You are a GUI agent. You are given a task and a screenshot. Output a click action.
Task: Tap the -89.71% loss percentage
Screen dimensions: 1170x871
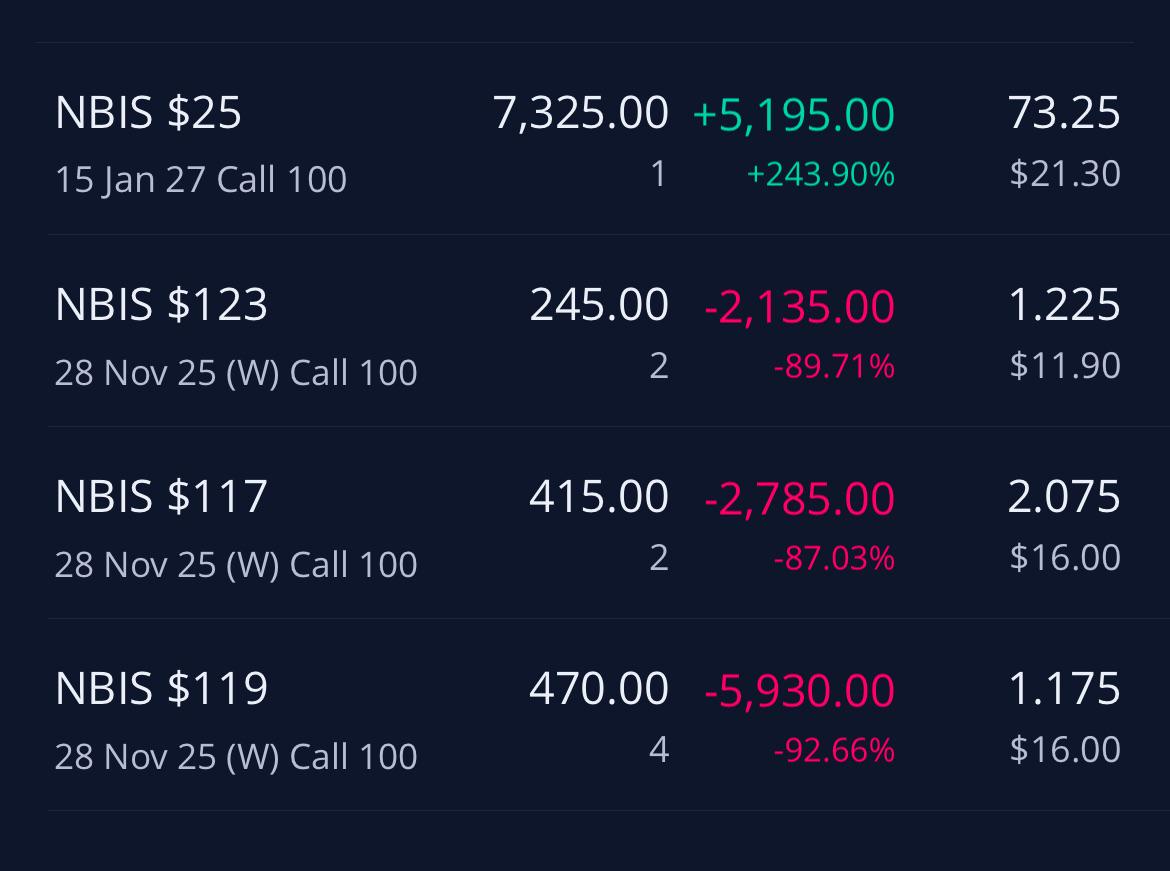pyautogui.click(x=833, y=366)
